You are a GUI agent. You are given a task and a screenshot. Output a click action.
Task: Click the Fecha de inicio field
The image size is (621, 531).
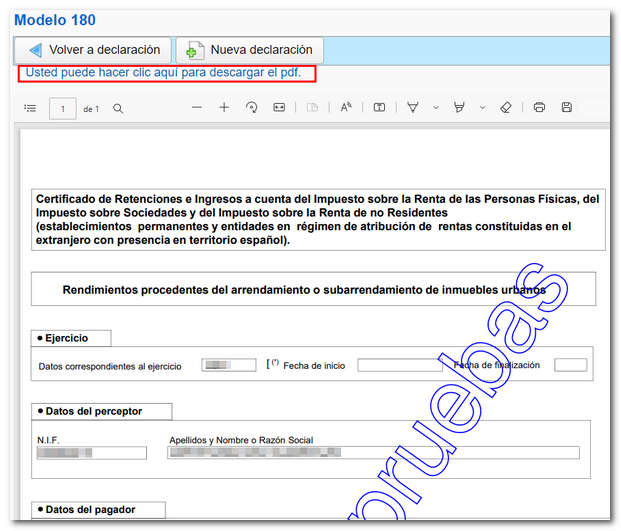[x=399, y=365]
